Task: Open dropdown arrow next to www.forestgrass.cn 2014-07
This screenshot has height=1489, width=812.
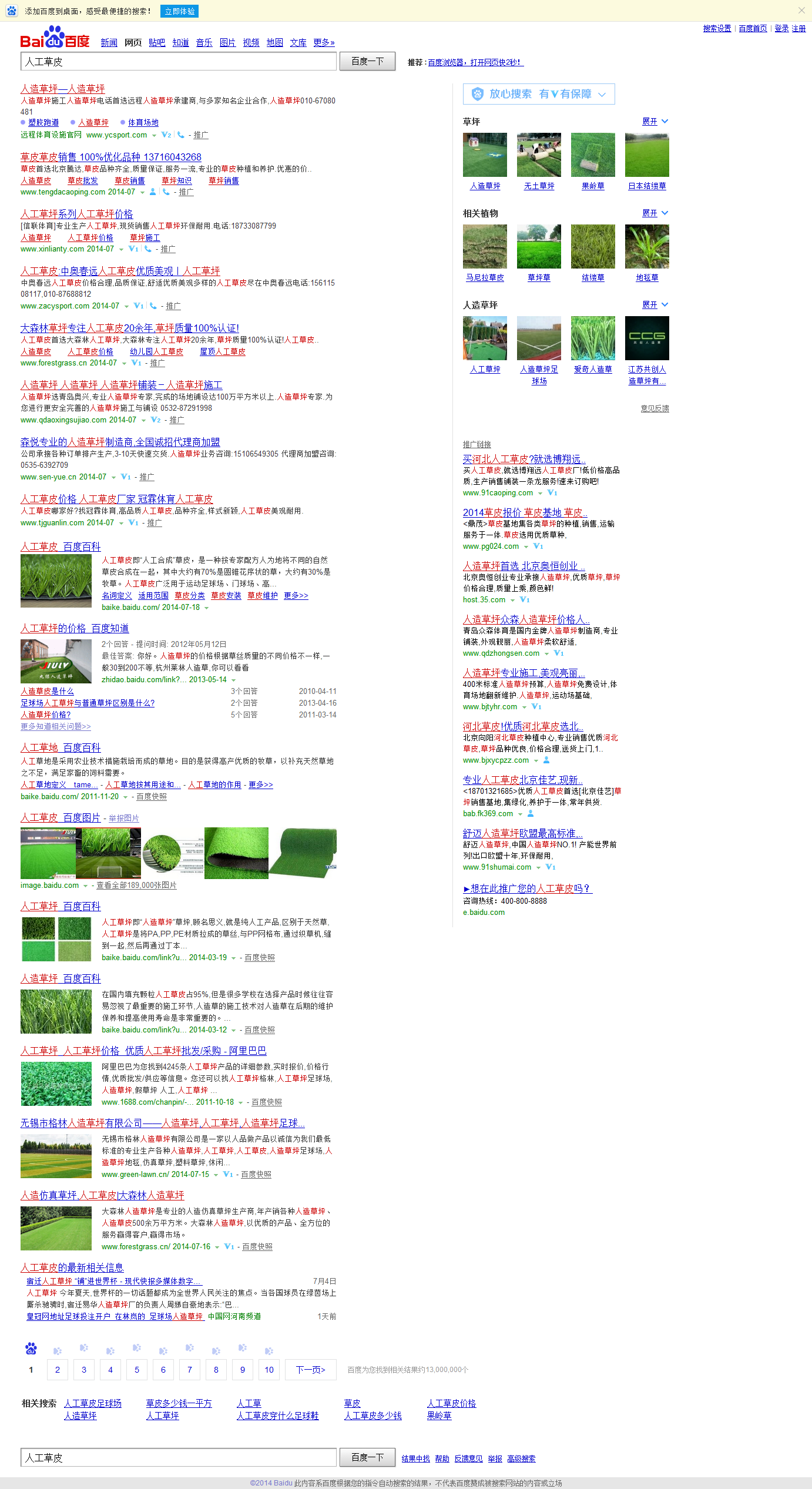Action: 124,364
